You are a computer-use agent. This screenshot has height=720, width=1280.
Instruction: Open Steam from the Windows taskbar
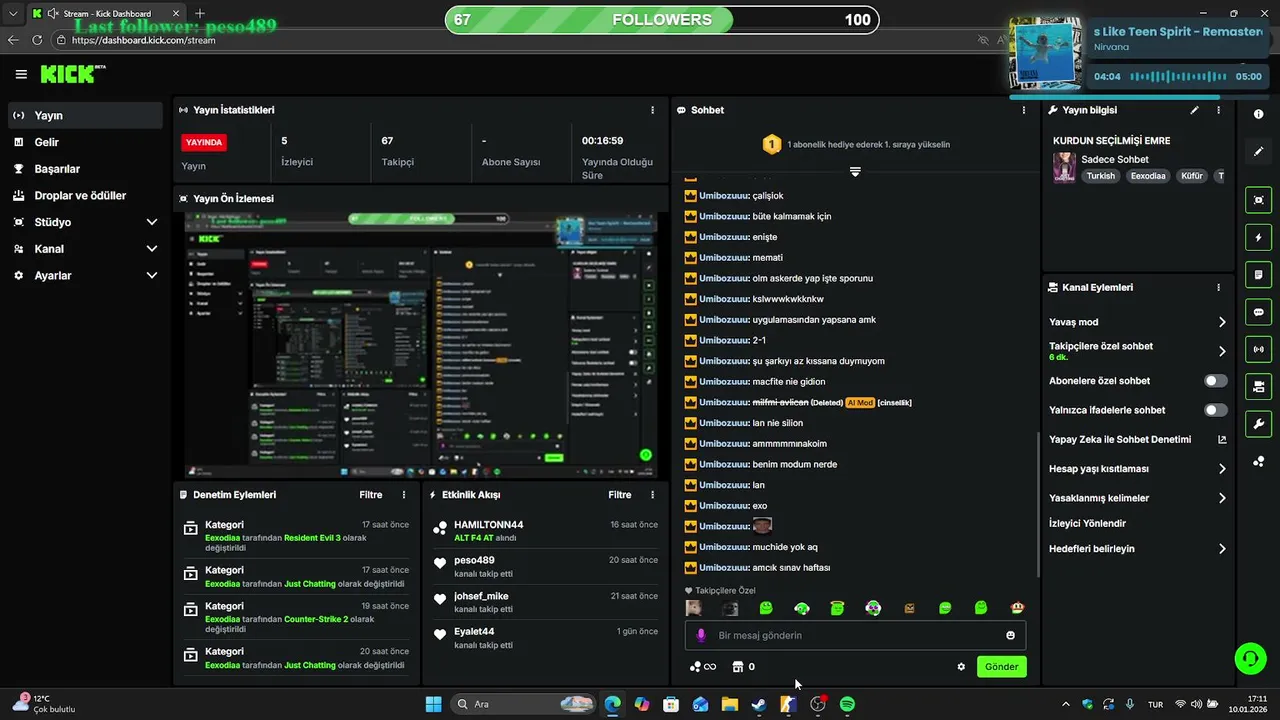pyautogui.click(x=759, y=704)
